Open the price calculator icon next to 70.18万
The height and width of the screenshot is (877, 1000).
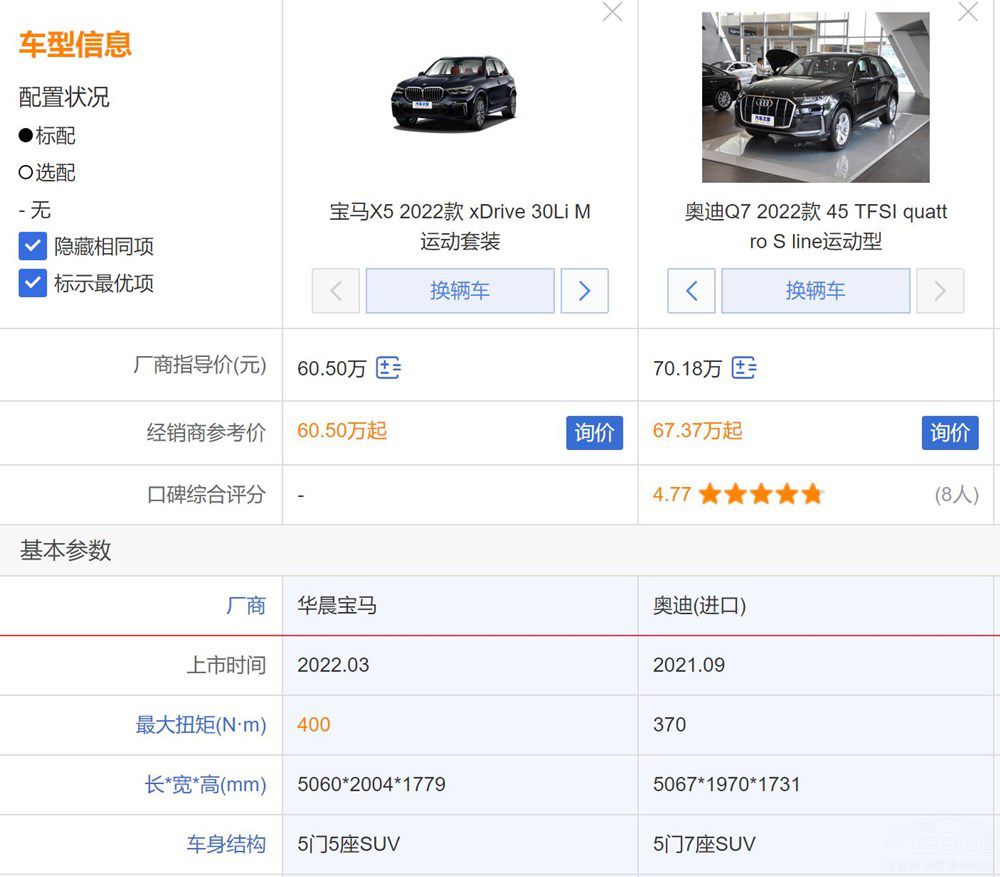[x=744, y=368]
